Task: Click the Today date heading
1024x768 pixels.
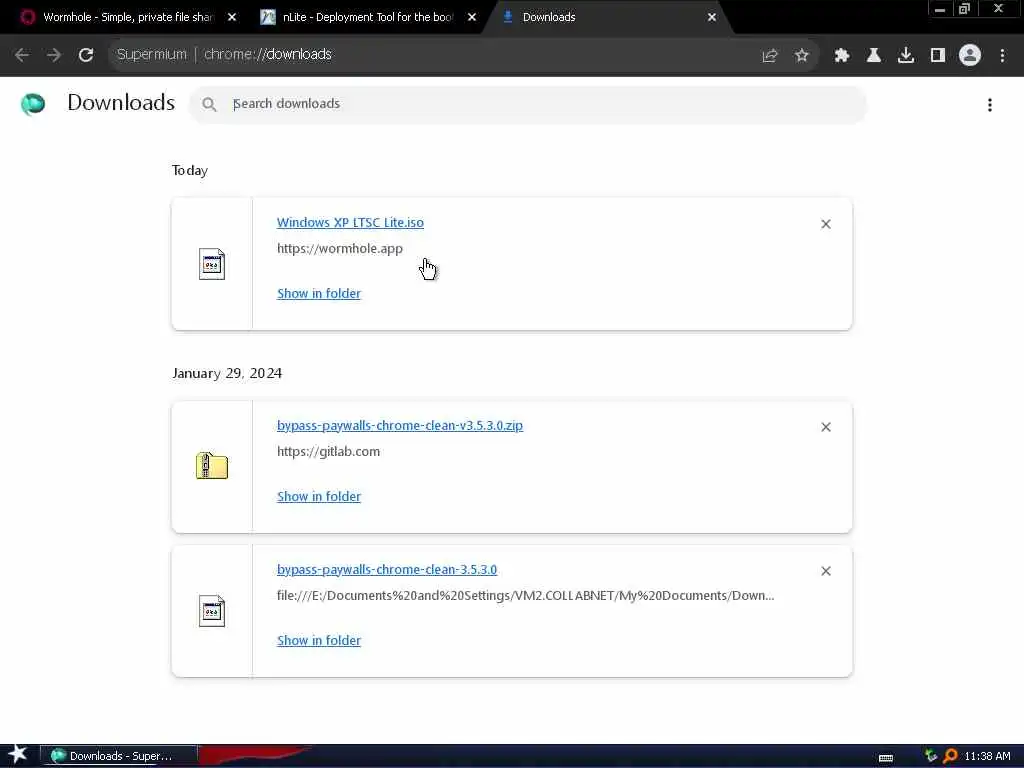Action: point(190,170)
